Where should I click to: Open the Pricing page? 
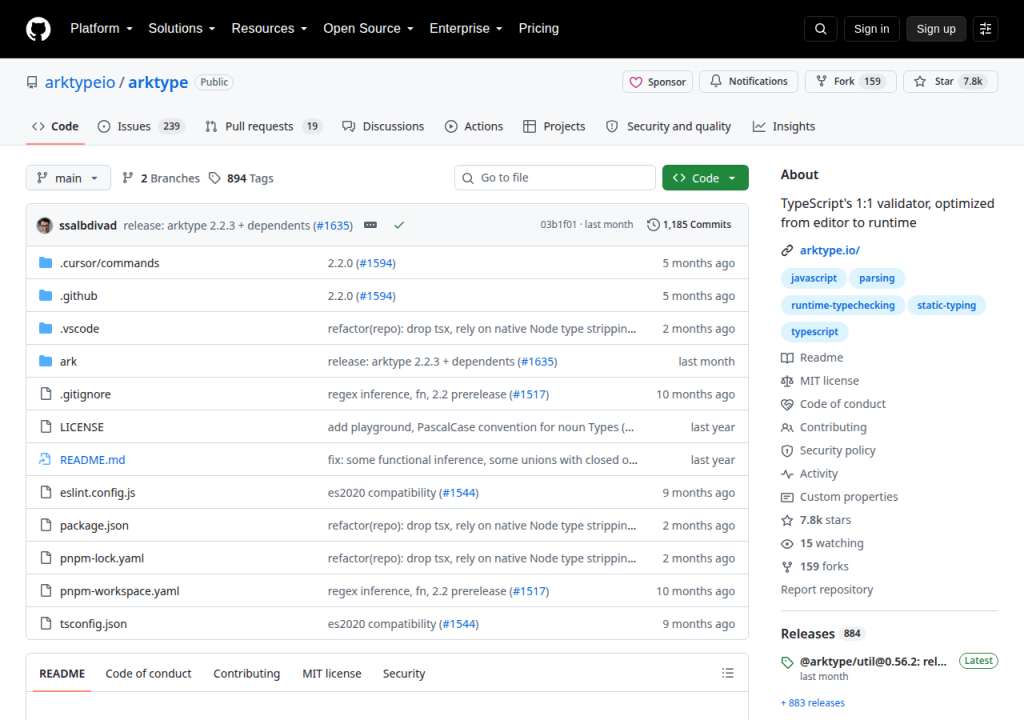(539, 29)
